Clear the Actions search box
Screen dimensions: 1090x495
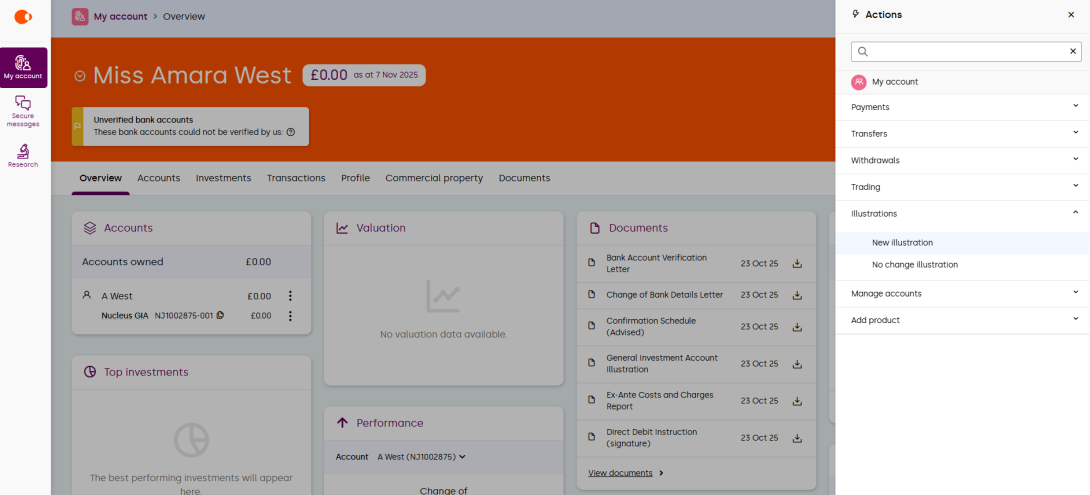(1073, 51)
